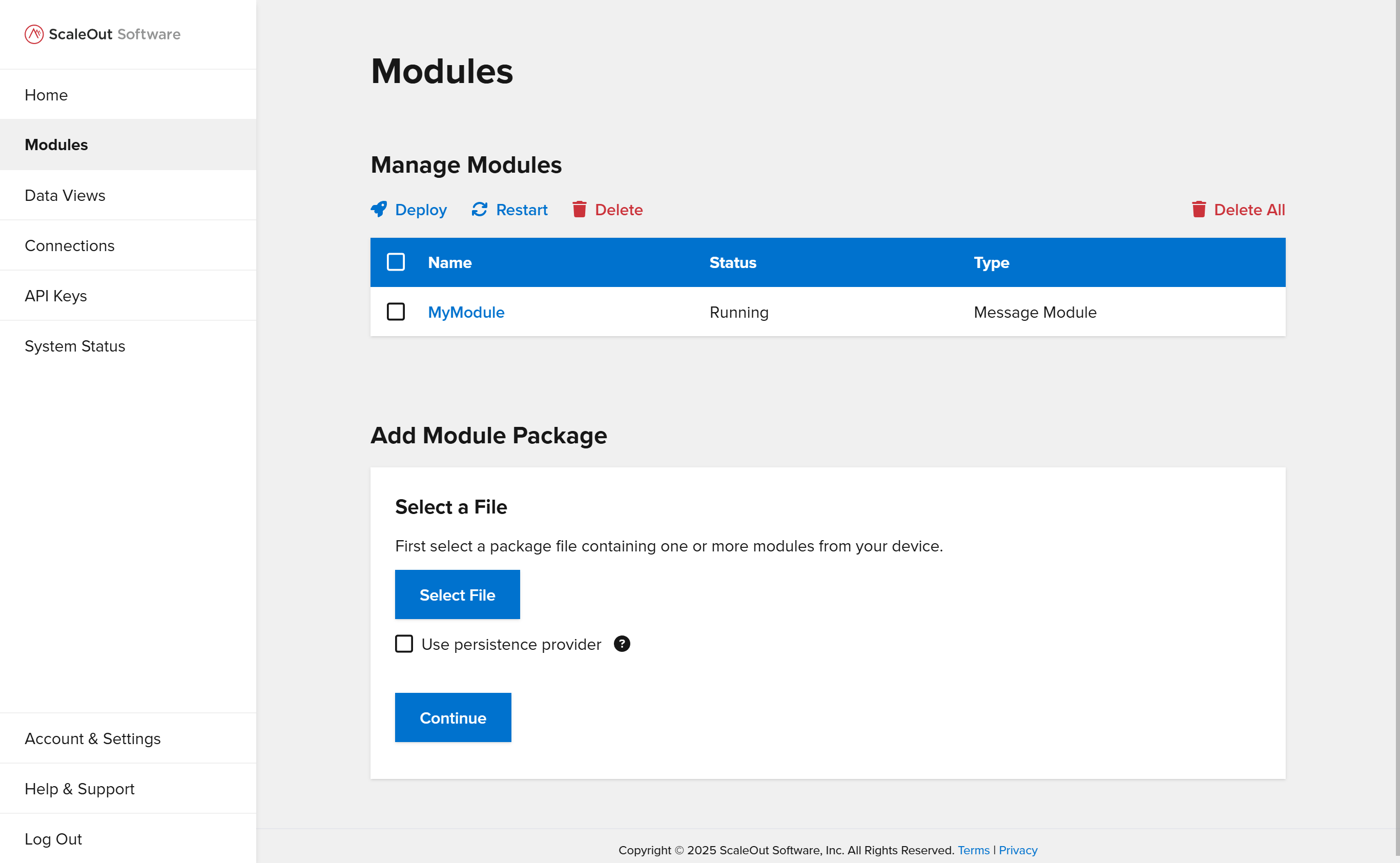
Task: Open the Privacy link in footer
Action: [1018, 850]
